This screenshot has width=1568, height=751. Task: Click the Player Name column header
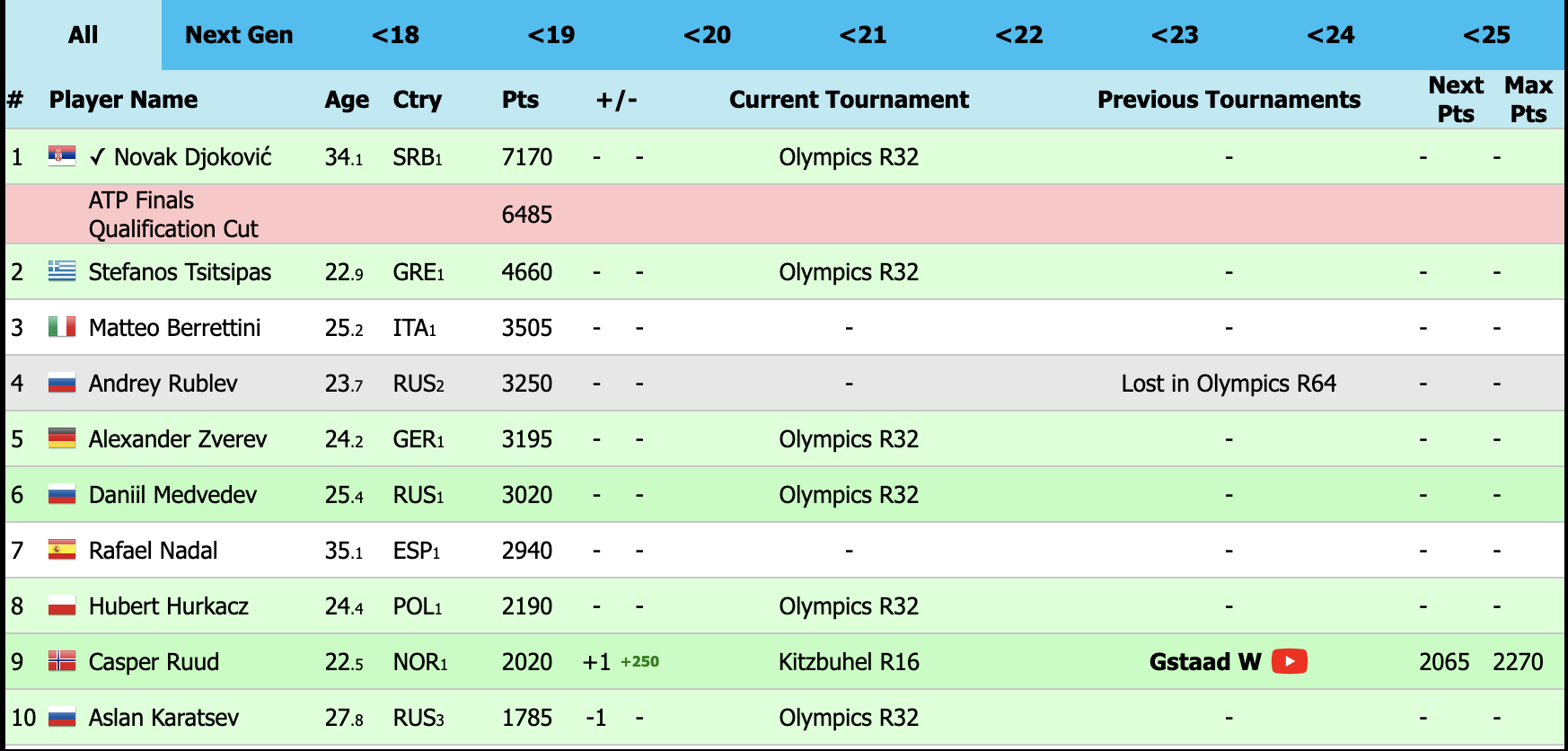click(x=123, y=100)
